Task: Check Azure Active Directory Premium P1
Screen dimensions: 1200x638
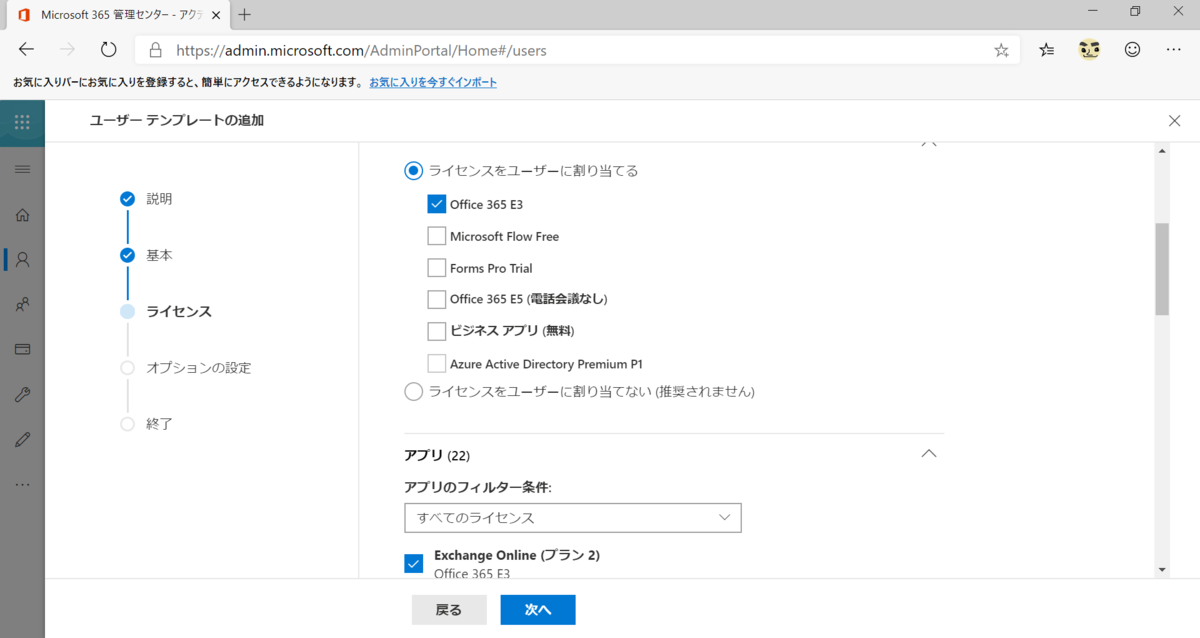Action: [436, 363]
